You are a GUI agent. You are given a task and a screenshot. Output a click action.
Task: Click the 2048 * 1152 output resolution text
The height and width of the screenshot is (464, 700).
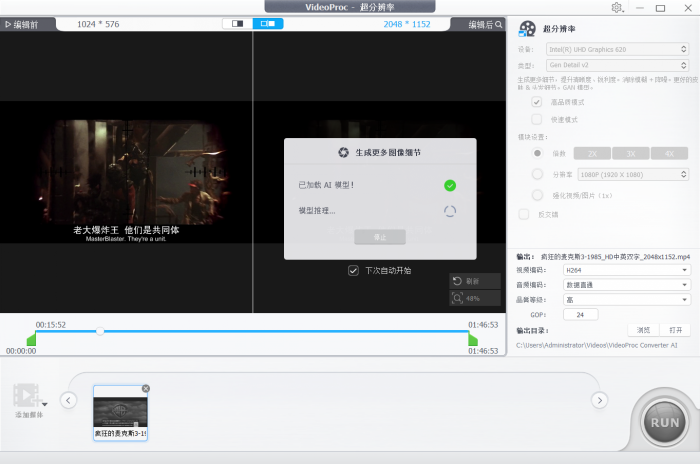(x=407, y=24)
